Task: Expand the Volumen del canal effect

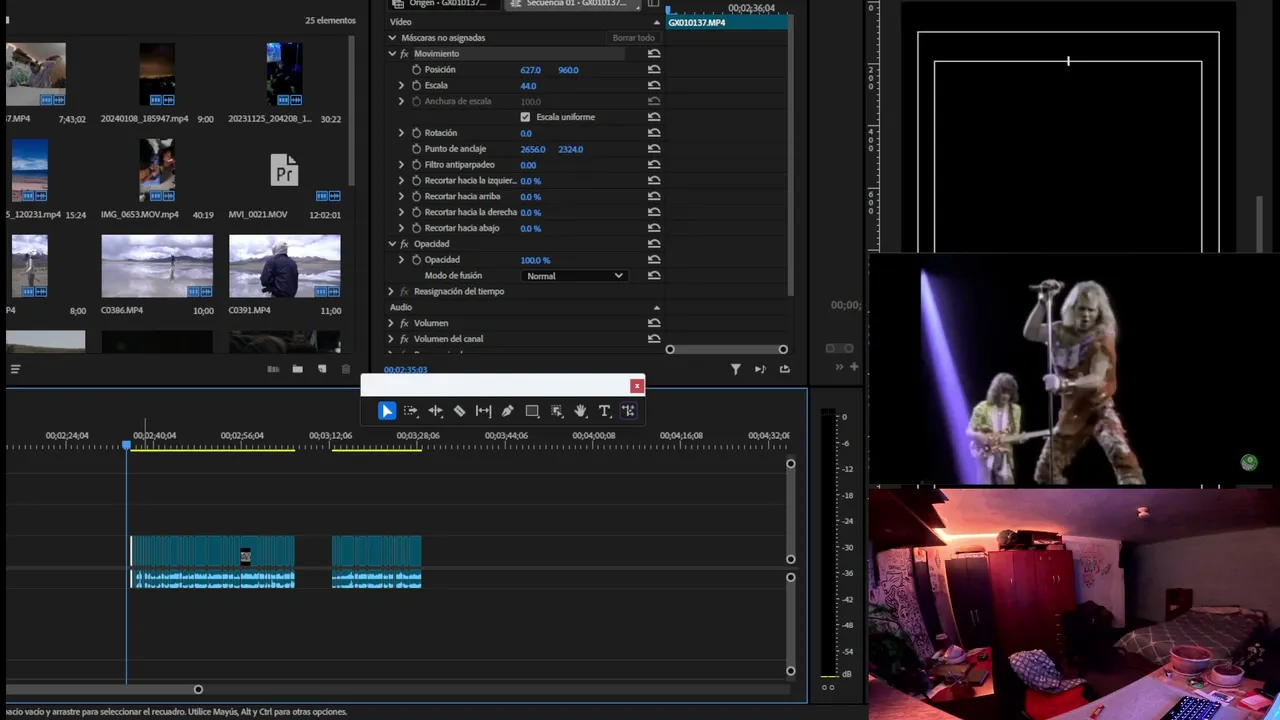Action: 391,339
